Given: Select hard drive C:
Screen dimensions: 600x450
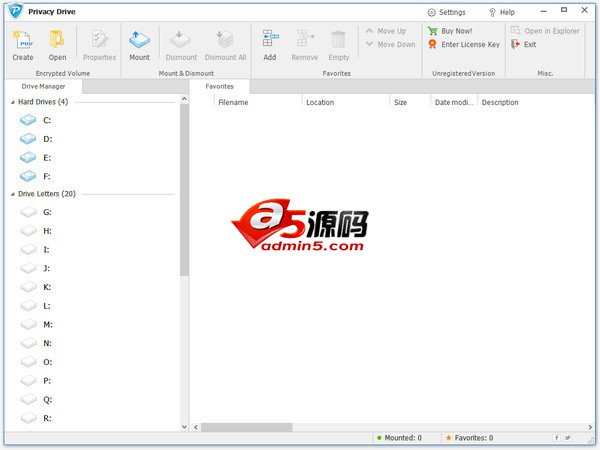Looking at the screenshot, I should point(35,120).
